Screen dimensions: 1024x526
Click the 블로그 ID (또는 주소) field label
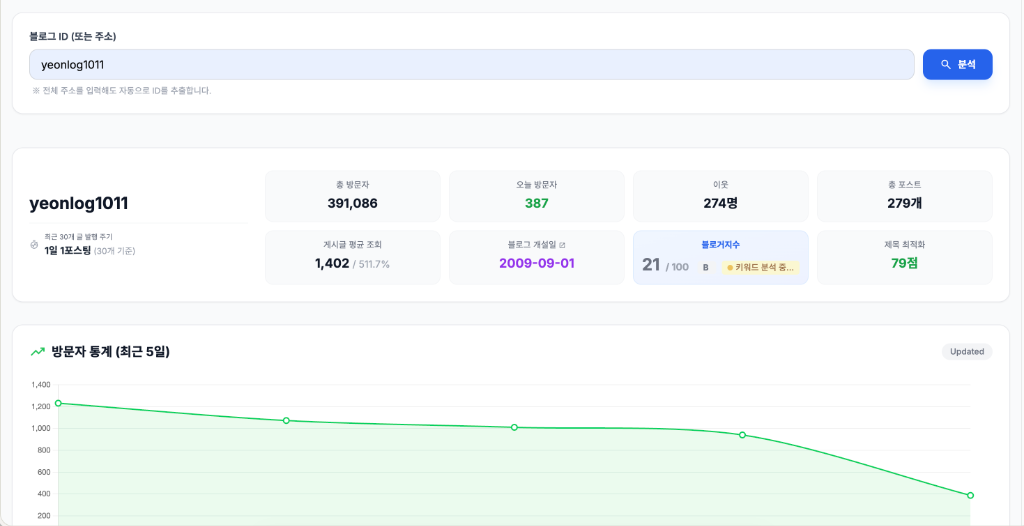click(x=73, y=37)
